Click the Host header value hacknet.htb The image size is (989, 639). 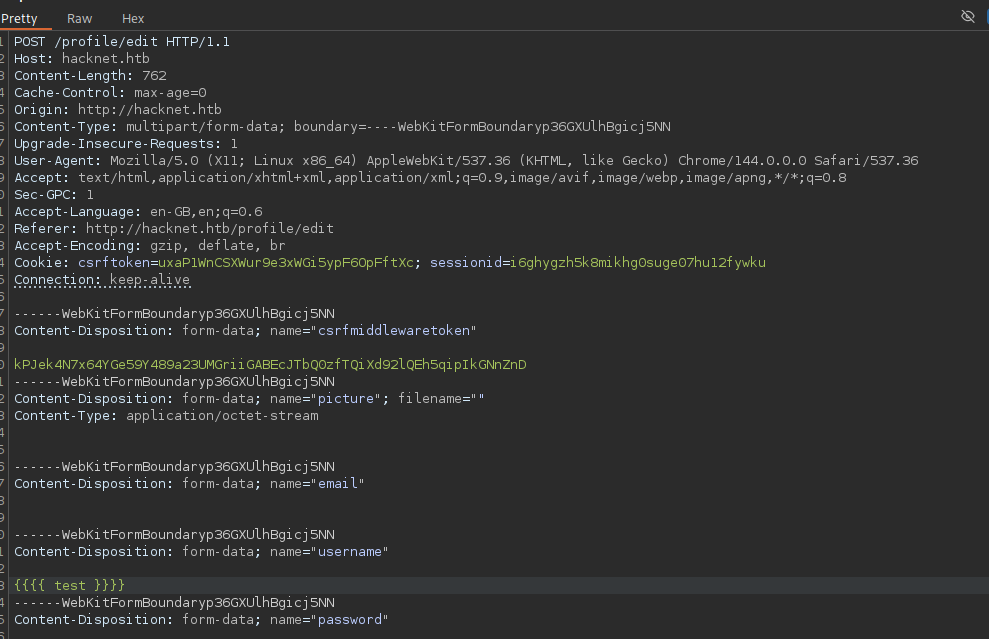(105, 59)
